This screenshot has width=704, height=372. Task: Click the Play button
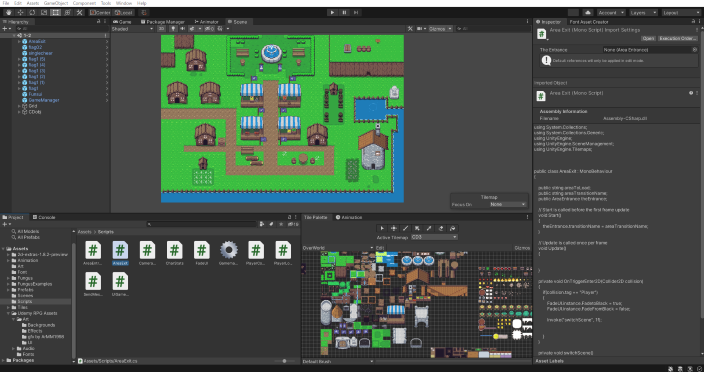[x=332, y=13]
